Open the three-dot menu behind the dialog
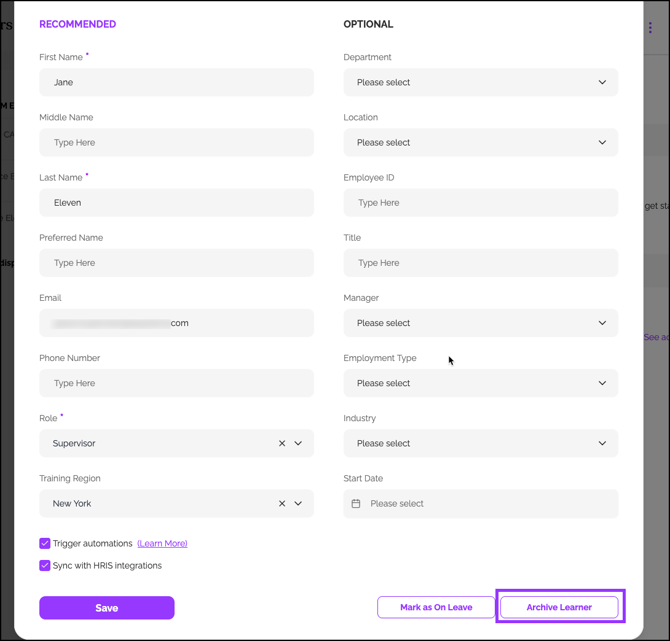670x641 pixels. click(x=650, y=28)
